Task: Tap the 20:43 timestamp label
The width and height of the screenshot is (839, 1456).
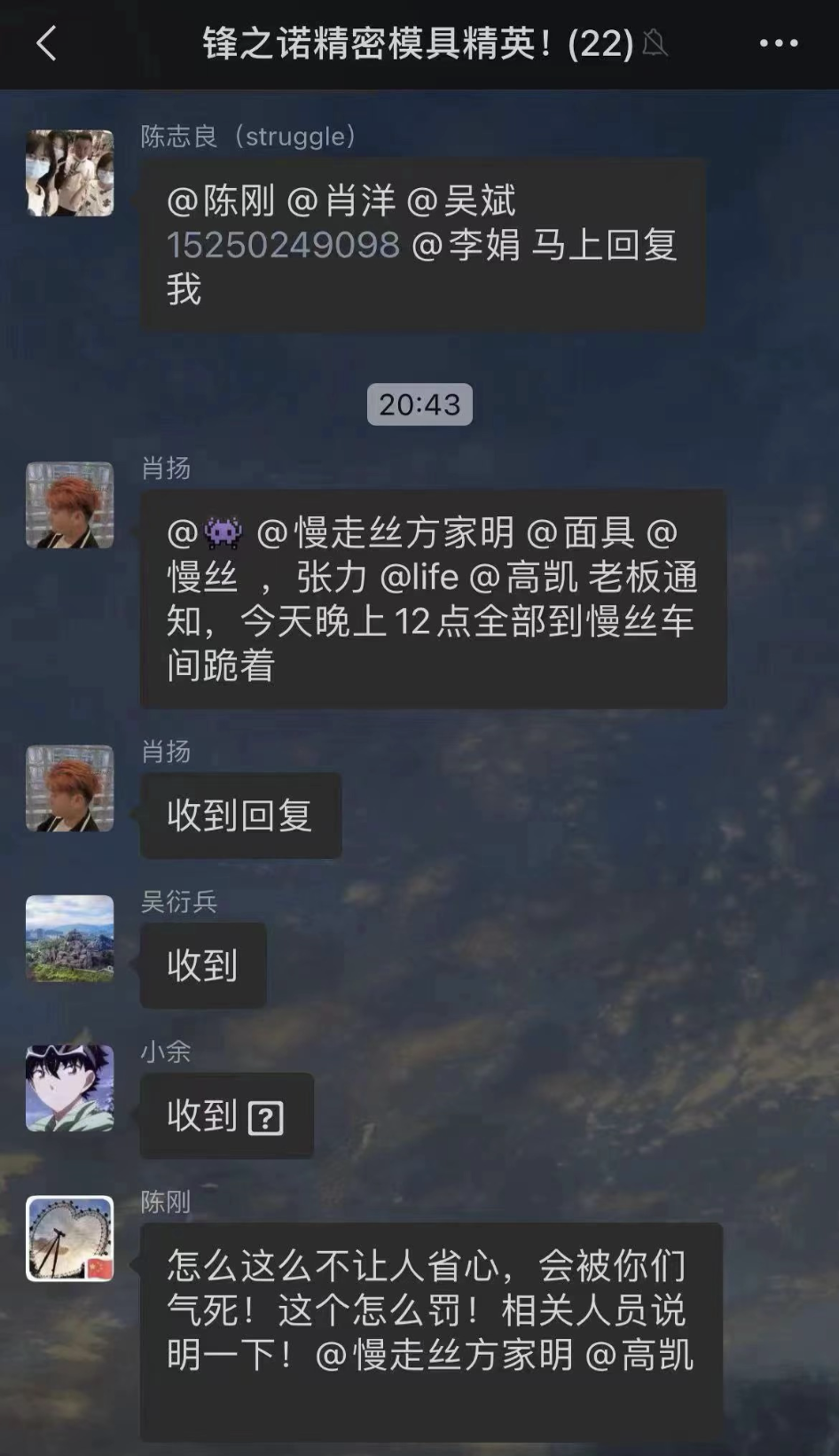Action: tap(419, 405)
